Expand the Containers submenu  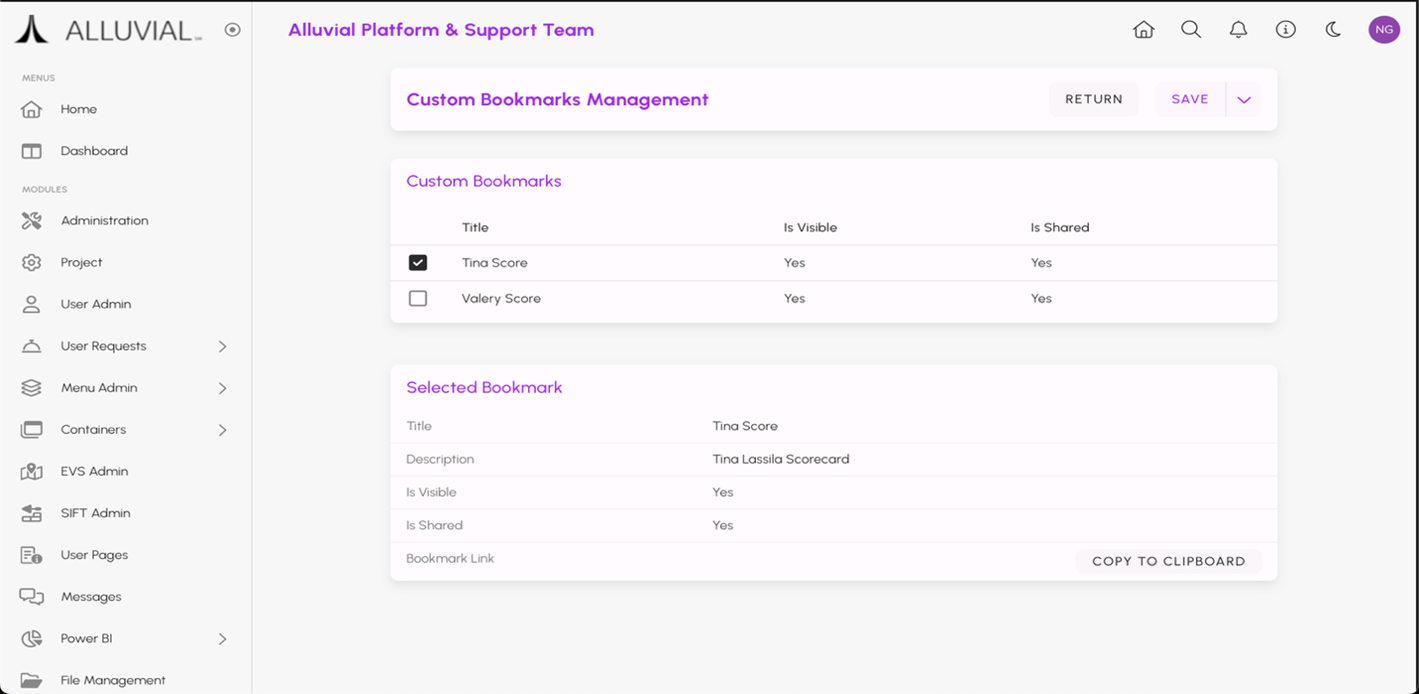pos(222,430)
